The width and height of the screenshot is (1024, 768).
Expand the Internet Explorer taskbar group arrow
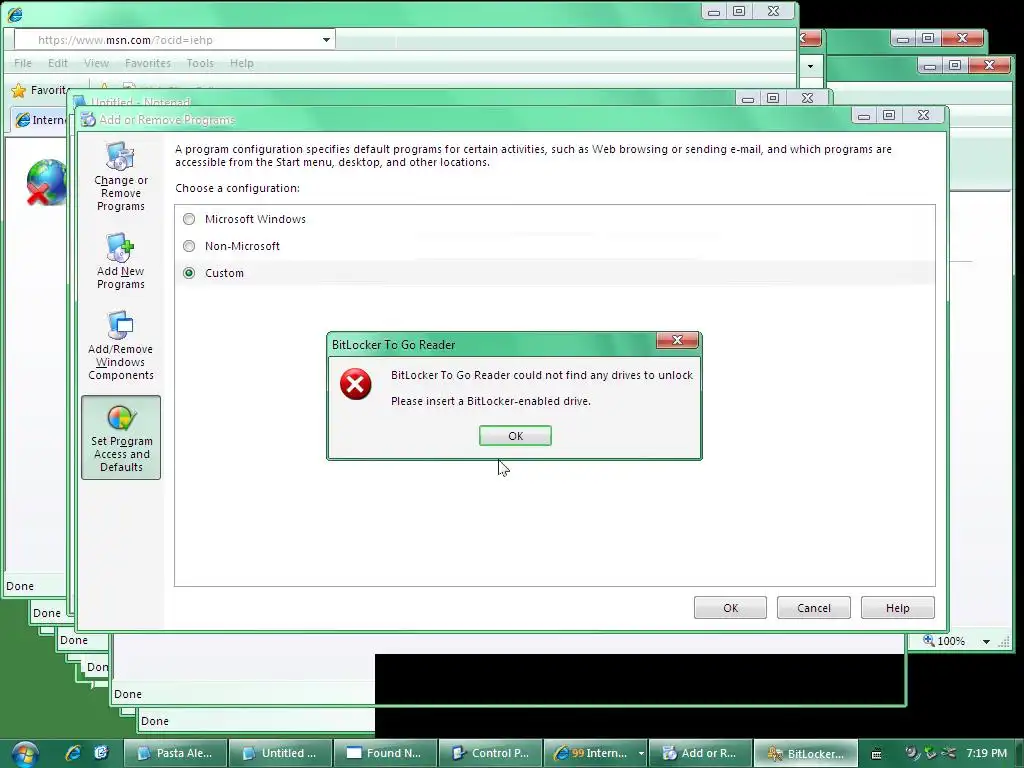(x=641, y=754)
